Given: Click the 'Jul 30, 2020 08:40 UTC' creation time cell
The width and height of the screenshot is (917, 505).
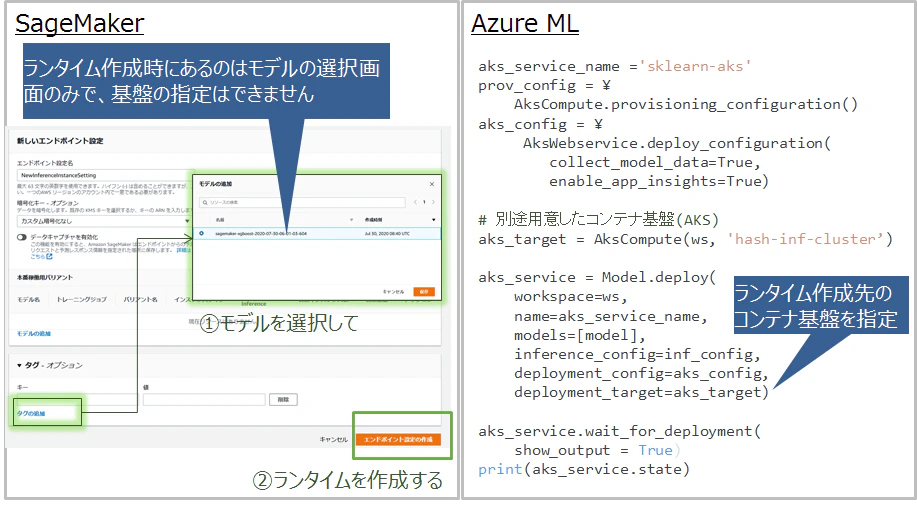Looking at the screenshot, I should pos(387,233).
